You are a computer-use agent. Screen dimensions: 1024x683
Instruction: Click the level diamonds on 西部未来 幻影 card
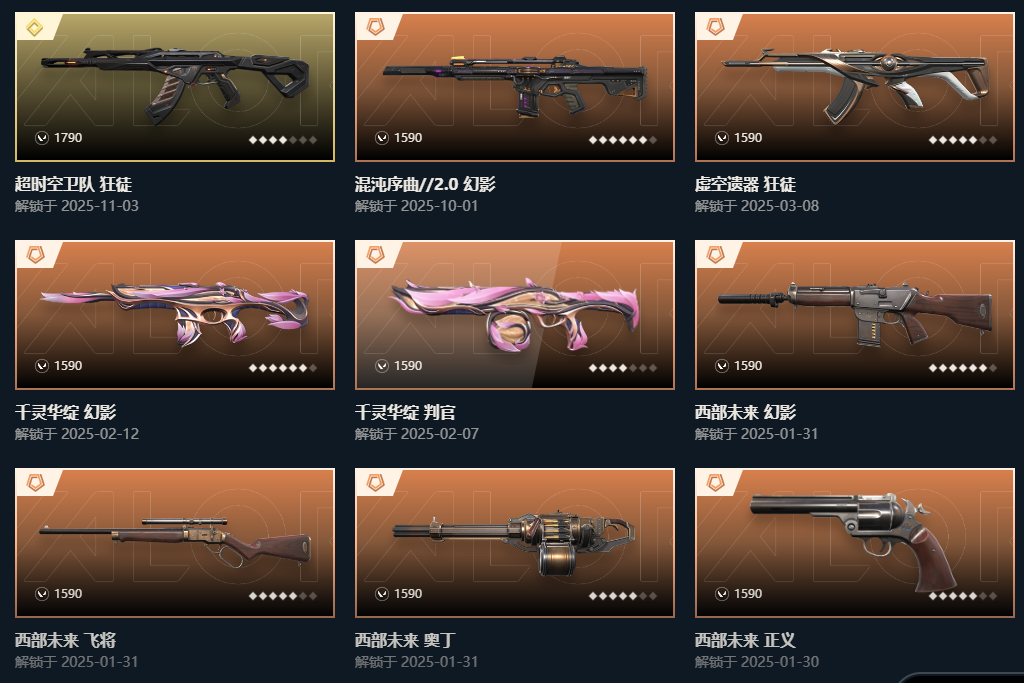tap(963, 368)
